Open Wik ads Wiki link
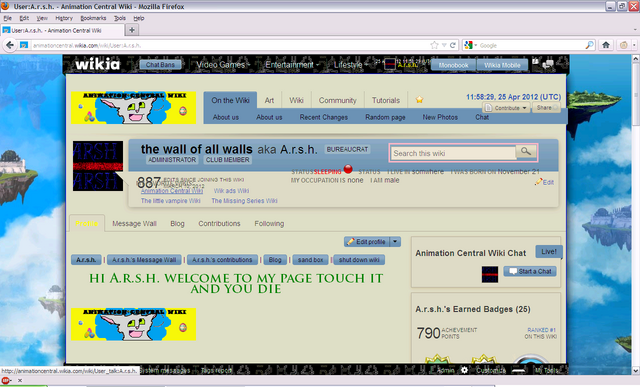640x387 pixels. 231,191
